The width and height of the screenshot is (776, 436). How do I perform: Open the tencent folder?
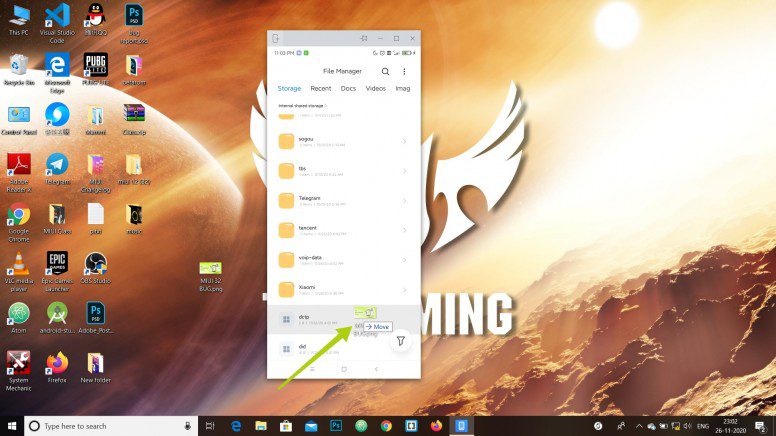tap(344, 231)
